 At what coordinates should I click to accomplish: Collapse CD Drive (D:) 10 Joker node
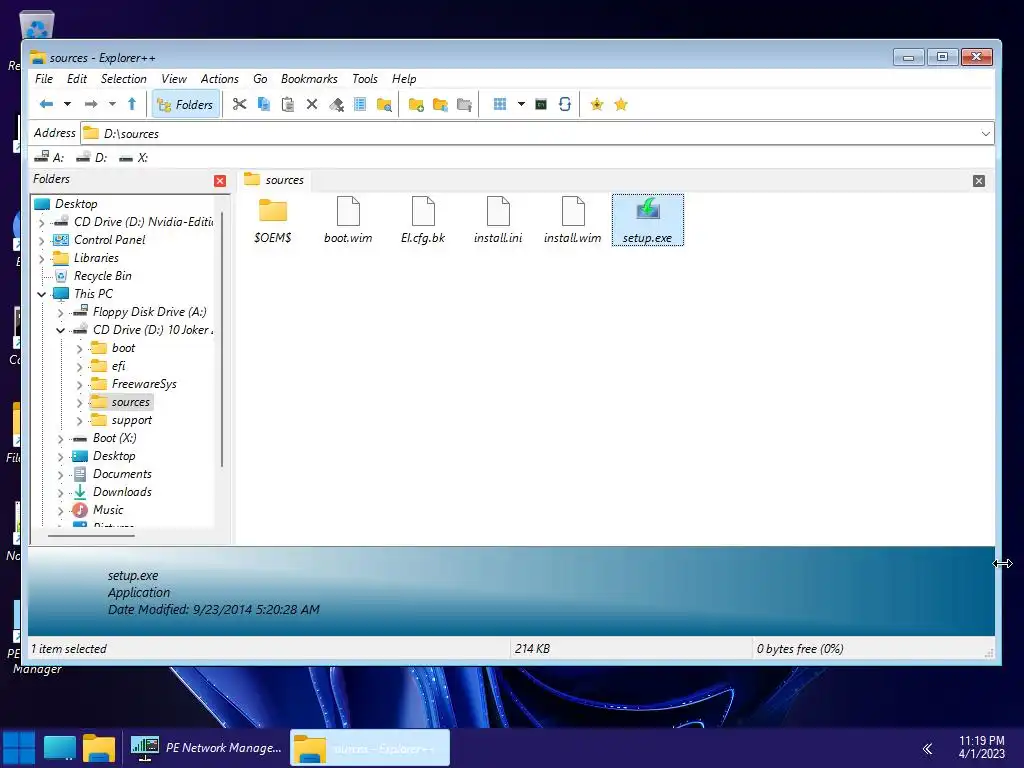click(61, 330)
